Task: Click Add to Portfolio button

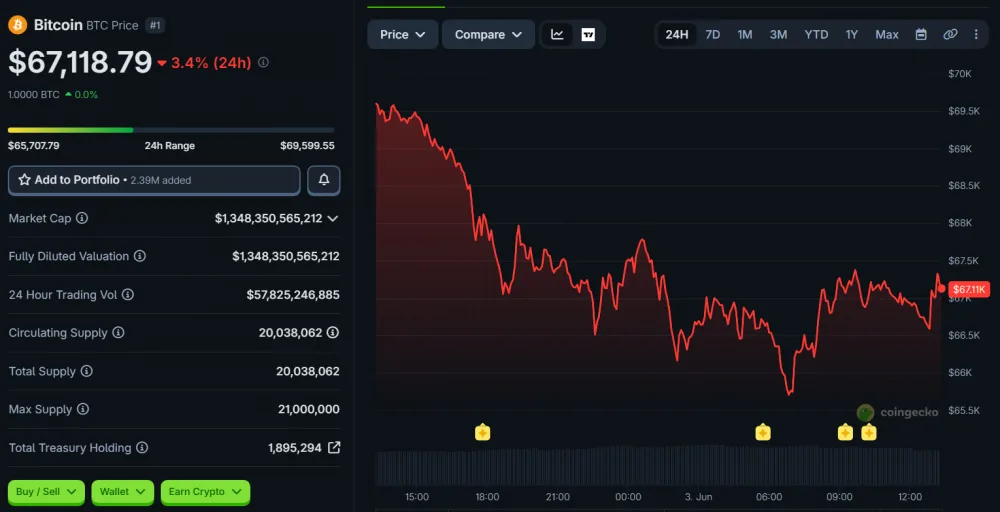Action: click(154, 180)
